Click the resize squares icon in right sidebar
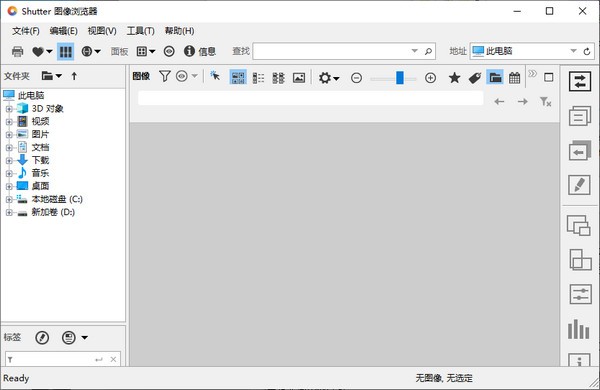The width and height of the screenshot is (600, 390). click(580, 260)
